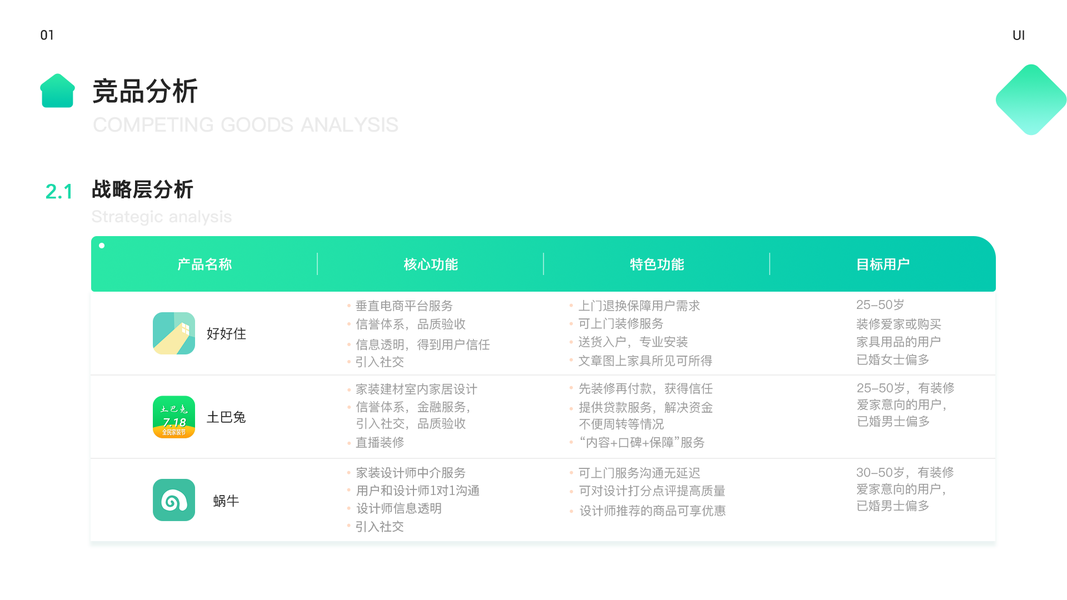
Task: Click the product name 土巴兔
Action: pyautogui.click(x=227, y=417)
